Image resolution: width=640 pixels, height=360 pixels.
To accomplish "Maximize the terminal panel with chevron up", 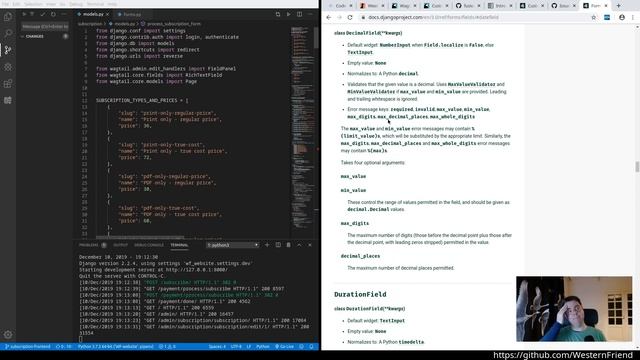I will point(299,245).
